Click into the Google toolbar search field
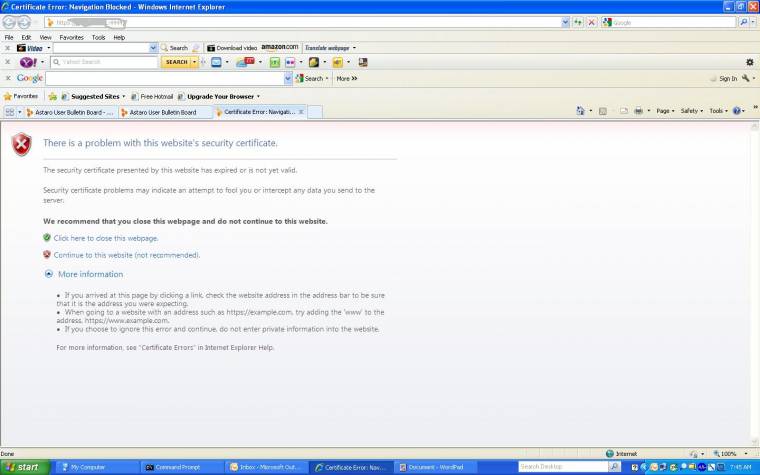This screenshot has height=475, width=760. (150, 78)
